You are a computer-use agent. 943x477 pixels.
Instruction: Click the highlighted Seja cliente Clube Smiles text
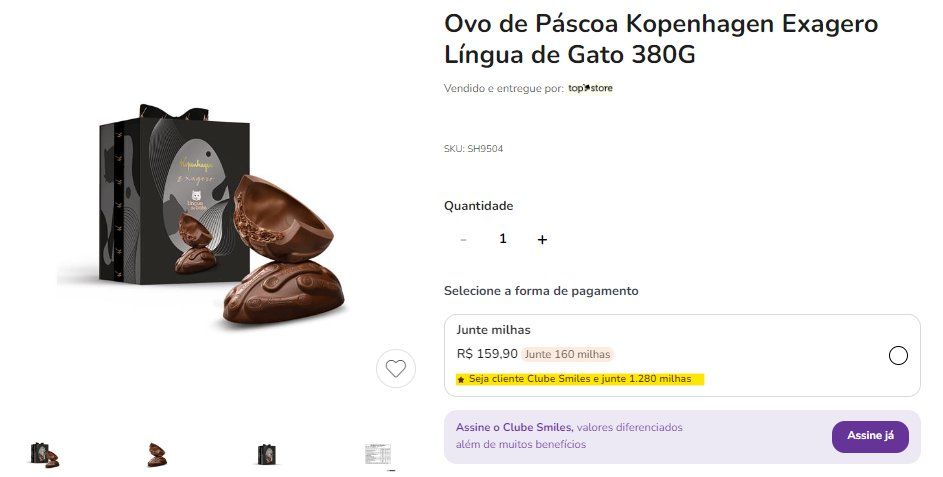[x=580, y=379]
